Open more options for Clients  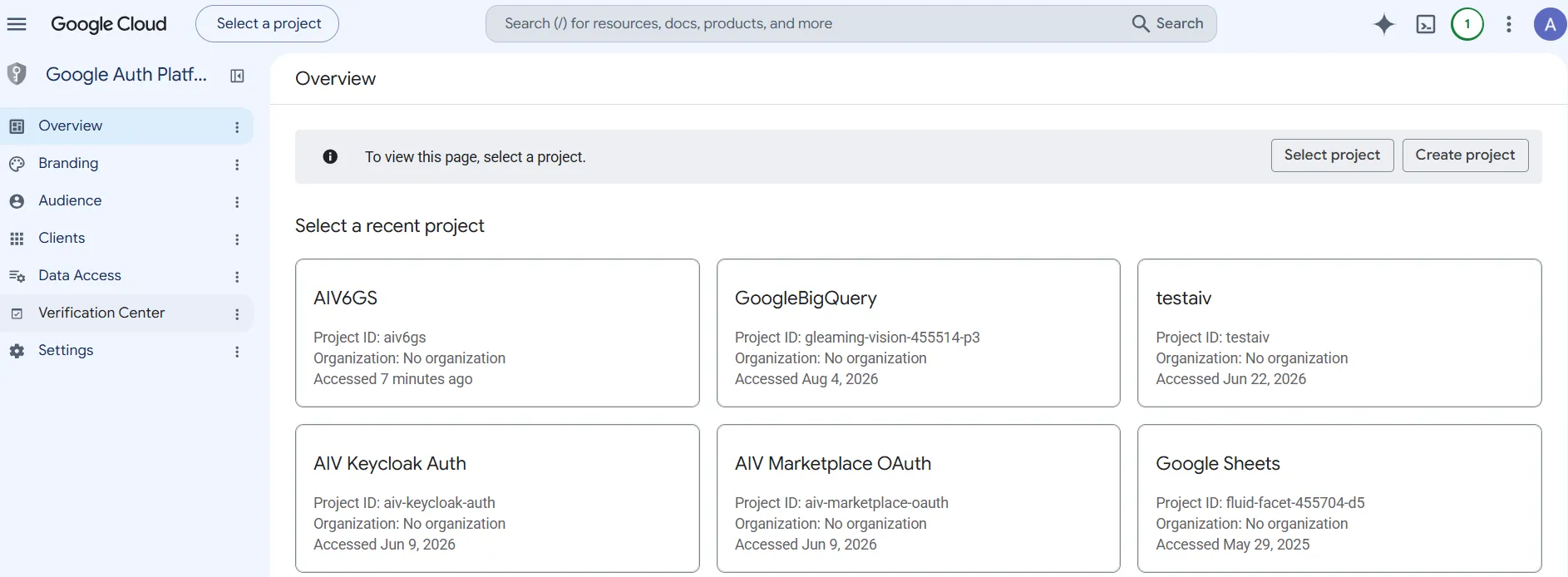click(237, 239)
